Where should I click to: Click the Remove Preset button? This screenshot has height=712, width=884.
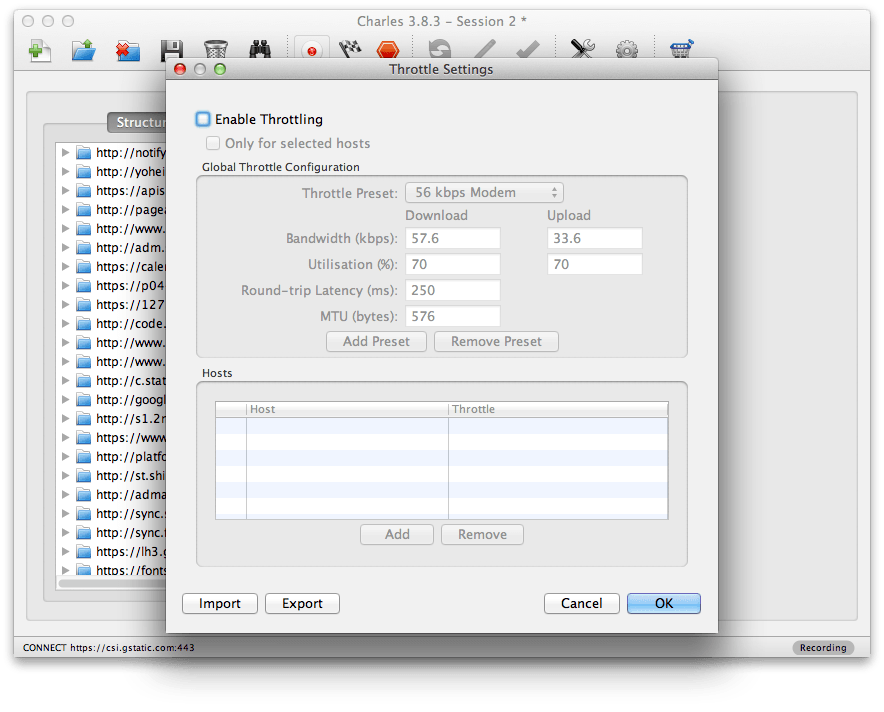pyautogui.click(x=496, y=342)
